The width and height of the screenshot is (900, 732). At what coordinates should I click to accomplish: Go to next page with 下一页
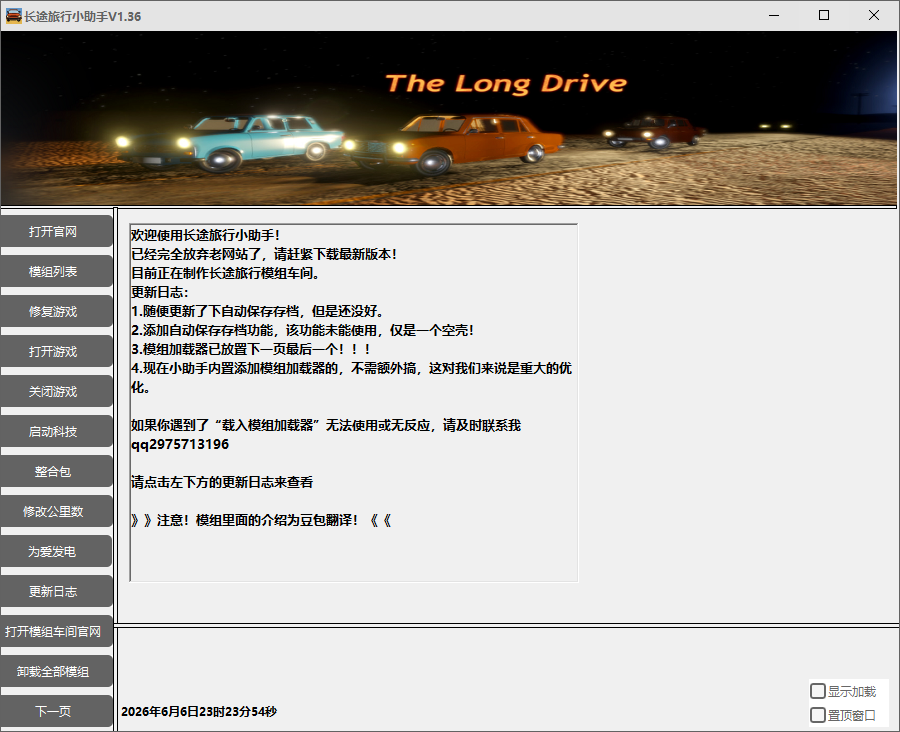56,711
